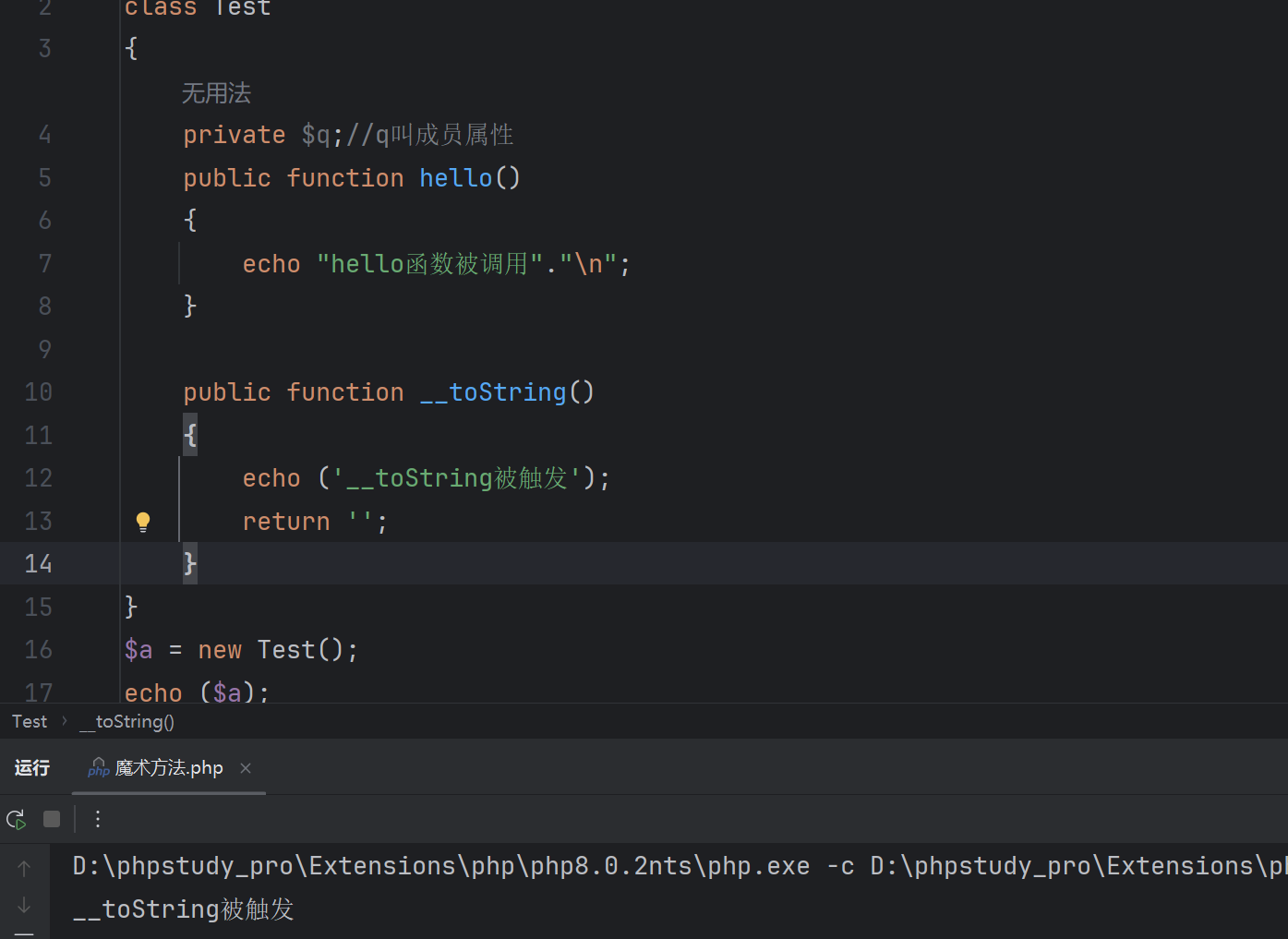Click the down arrow in the run console
The height and width of the screenshot is (939, 1288).
pos(25,906)
